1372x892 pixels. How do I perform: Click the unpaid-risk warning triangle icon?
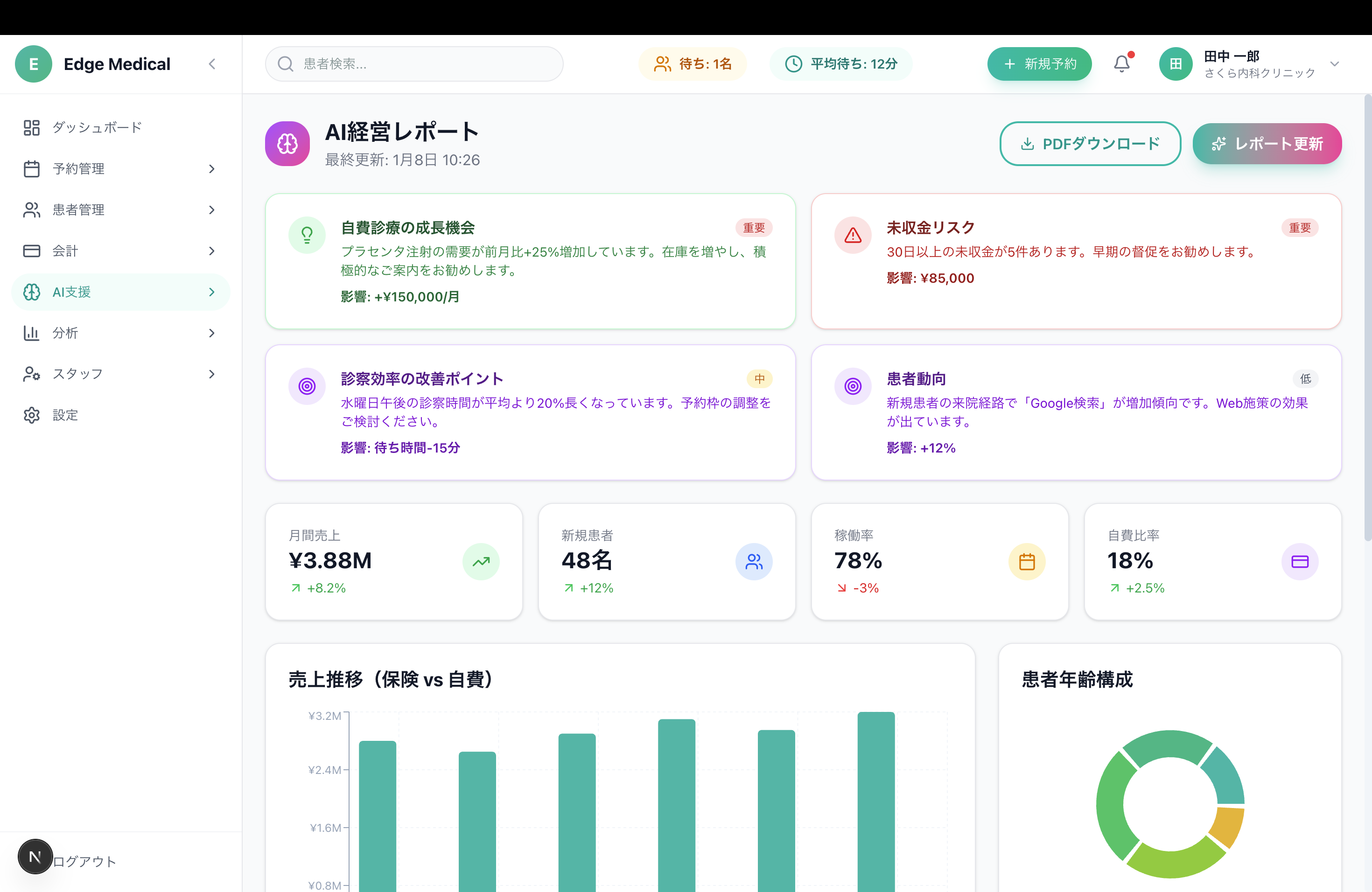tap(853, 235)
